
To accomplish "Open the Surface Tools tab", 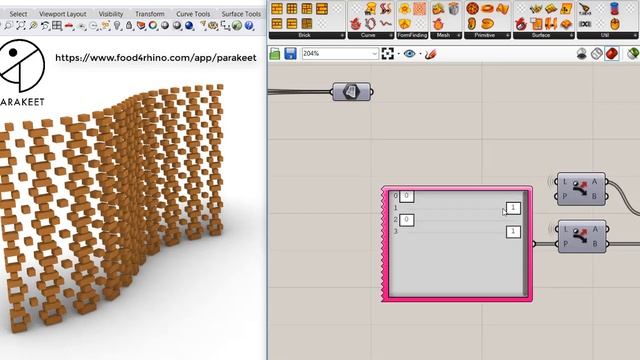I will [x=241, y=14].
